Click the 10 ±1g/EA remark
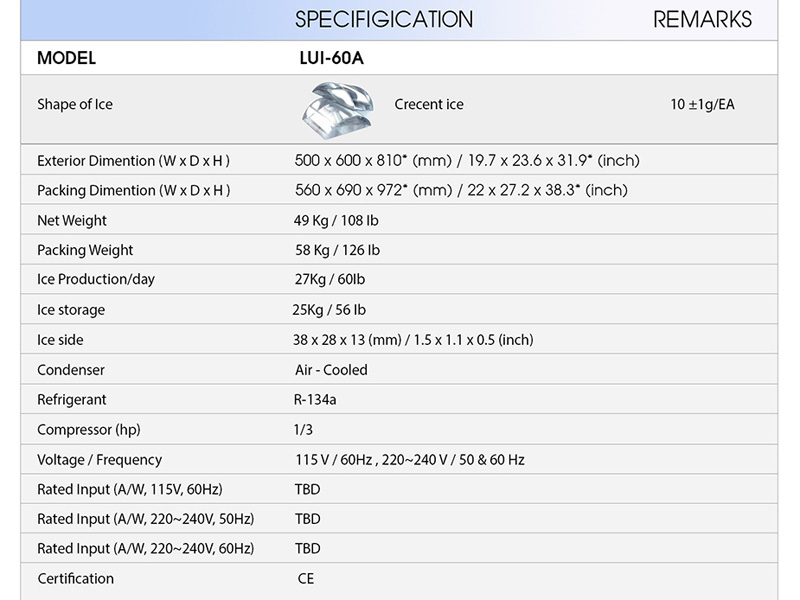 702,104
